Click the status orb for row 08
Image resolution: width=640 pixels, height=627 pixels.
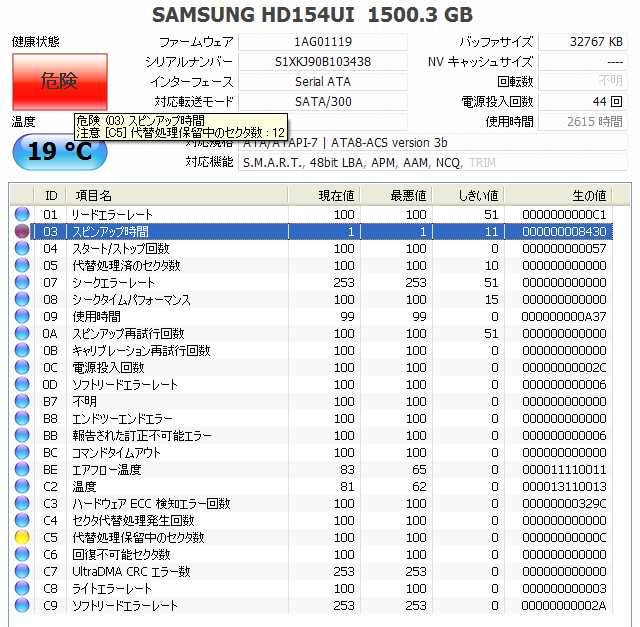(x=22, y=300)
